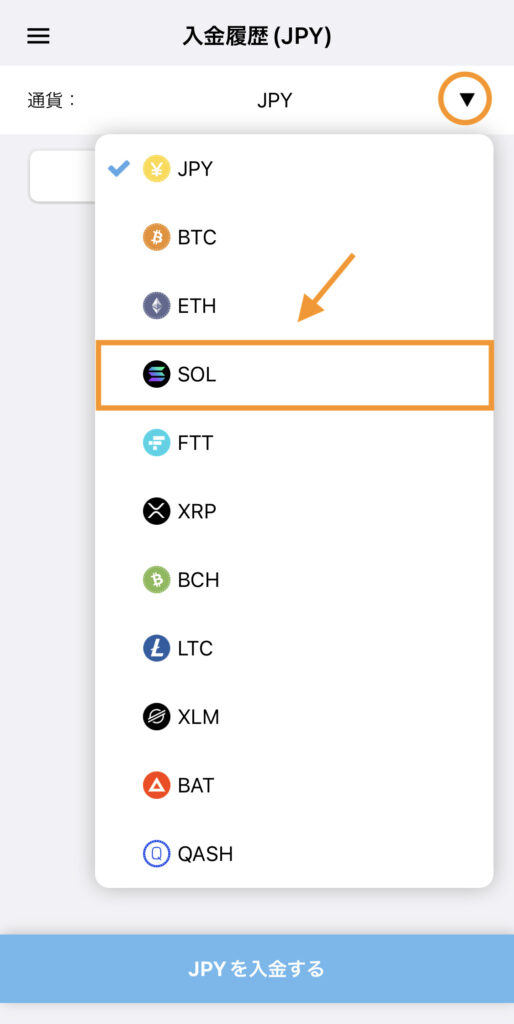Toggle the blue checkmark beside JPY
The height and width of the screenshot is (1024, 514).
(119, 169)
